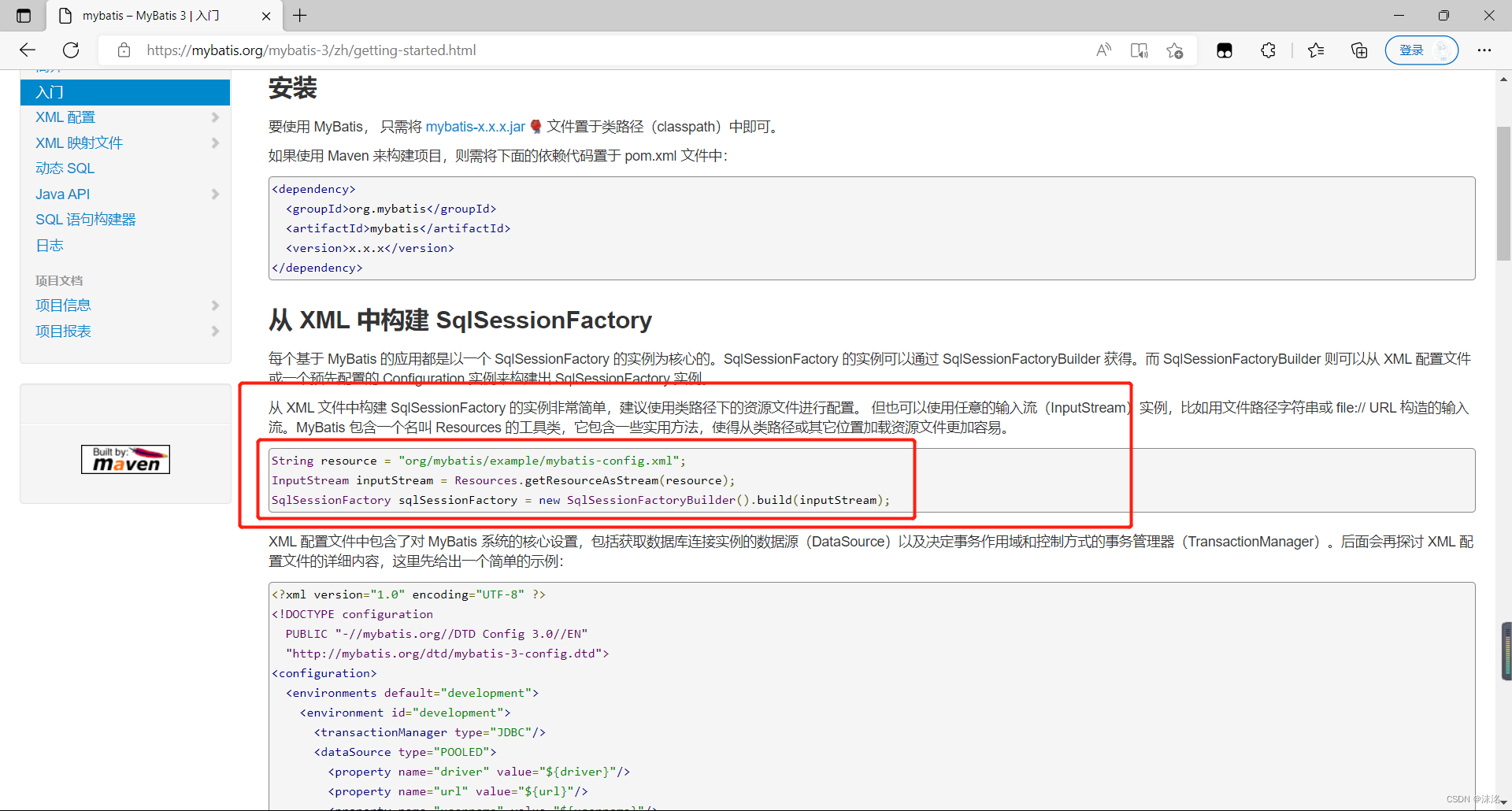
Task: Open collections panel
Action: click(1359, 50)
